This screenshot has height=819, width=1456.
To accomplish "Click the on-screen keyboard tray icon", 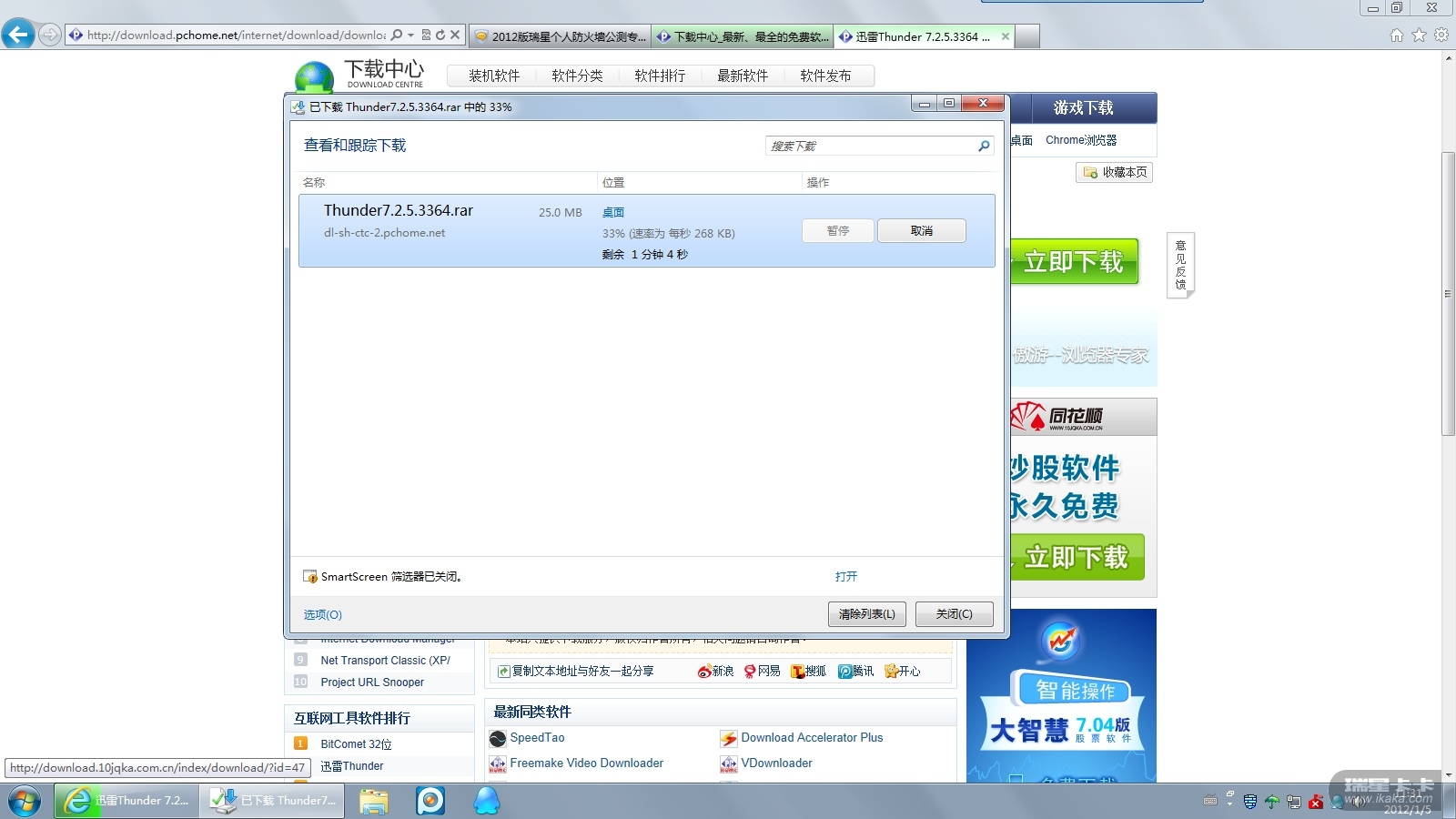I will tap(1210, 801).
